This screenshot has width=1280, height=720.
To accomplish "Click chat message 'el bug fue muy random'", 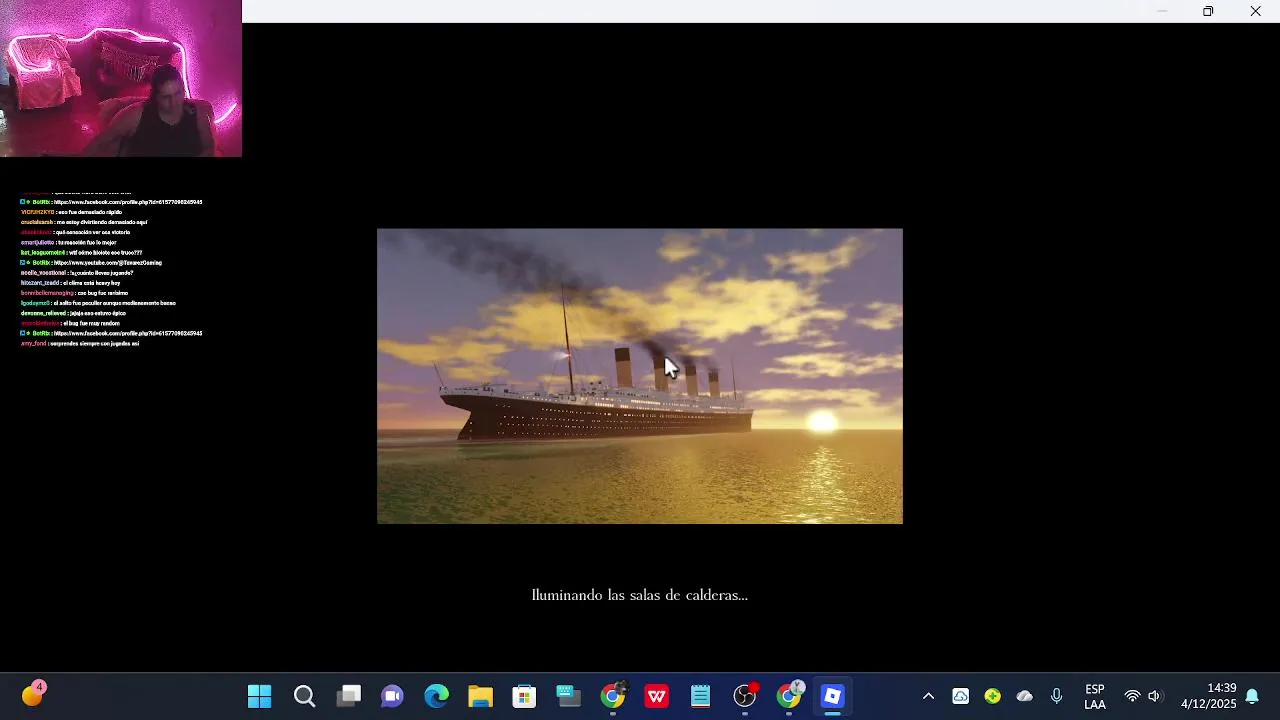I will point(91,323).
